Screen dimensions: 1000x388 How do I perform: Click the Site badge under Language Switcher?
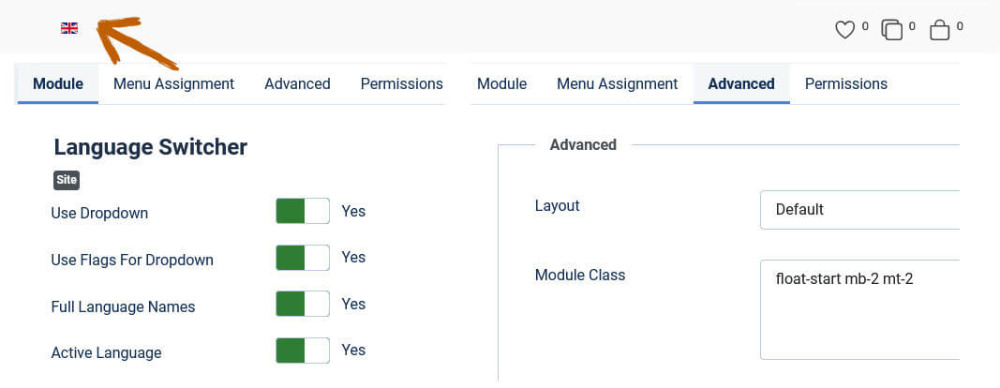coord(66,180)
